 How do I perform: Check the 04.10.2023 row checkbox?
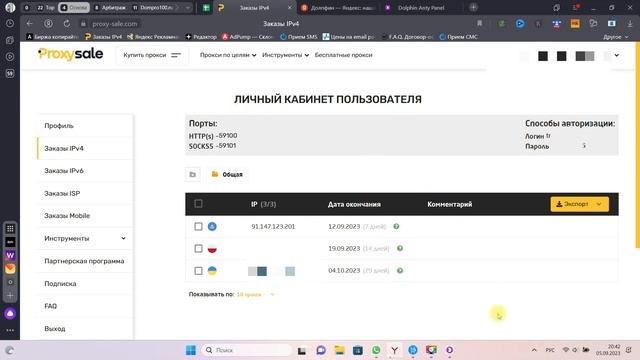coord(198,271)
